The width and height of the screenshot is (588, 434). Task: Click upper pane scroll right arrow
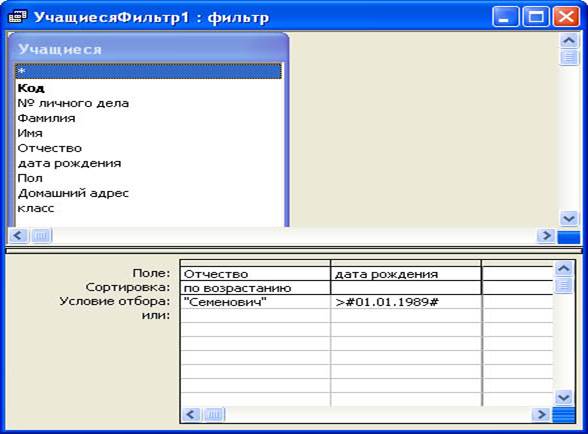click(546, 236)
